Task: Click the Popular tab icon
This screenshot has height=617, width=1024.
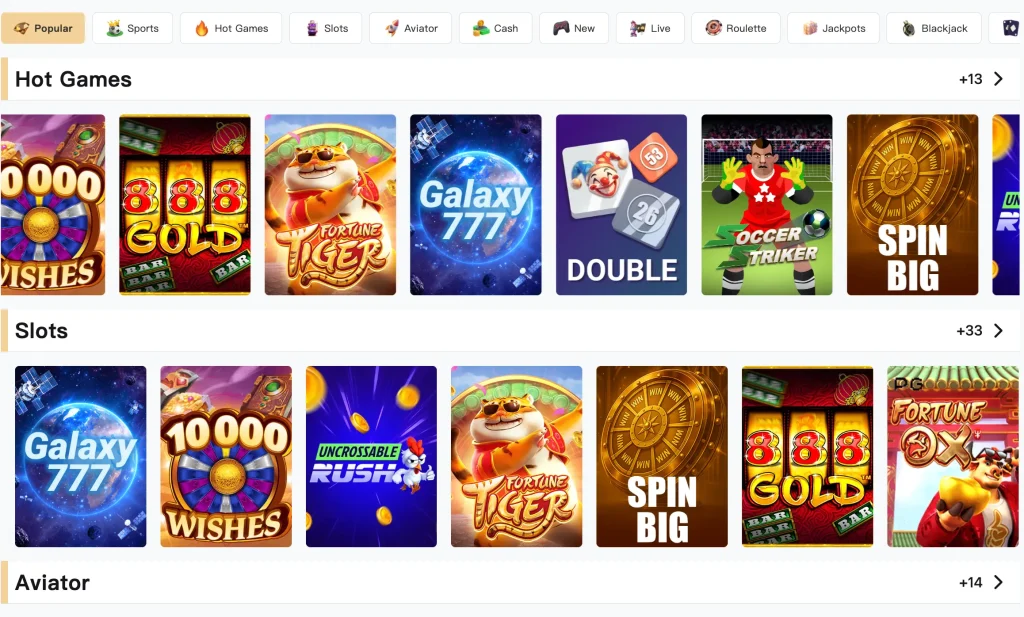Action: [x=22, y=28]
